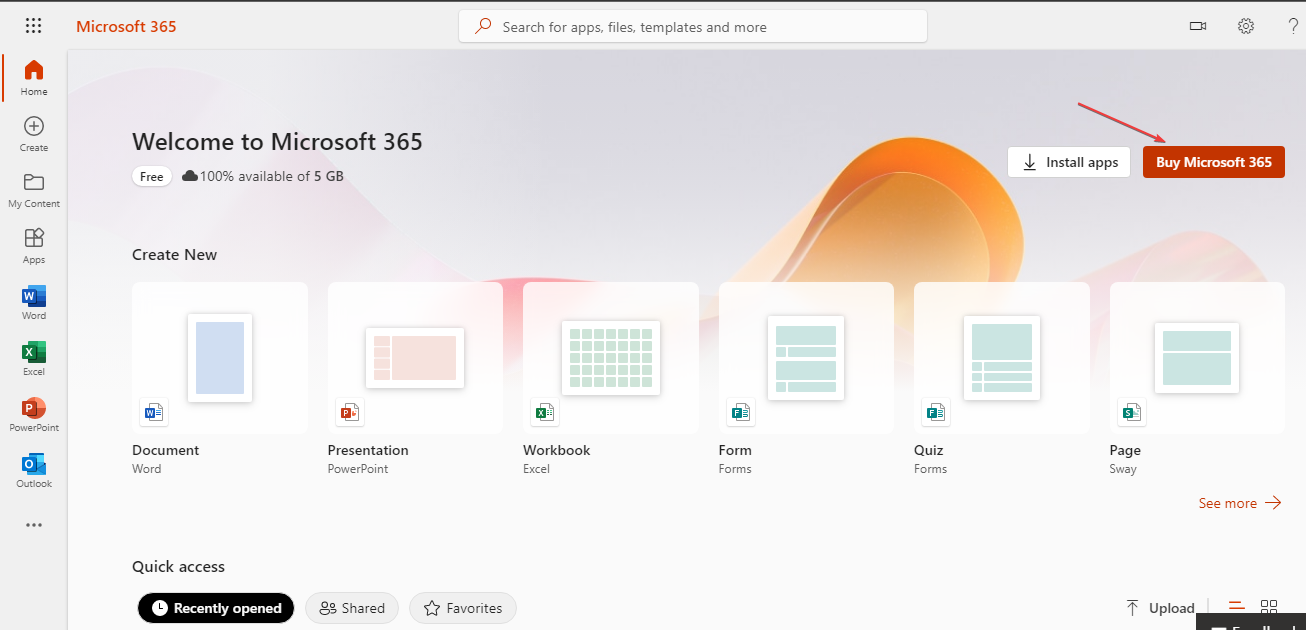
Task: Open the PowerPoint app from sidebar
Action: point(33,412)
